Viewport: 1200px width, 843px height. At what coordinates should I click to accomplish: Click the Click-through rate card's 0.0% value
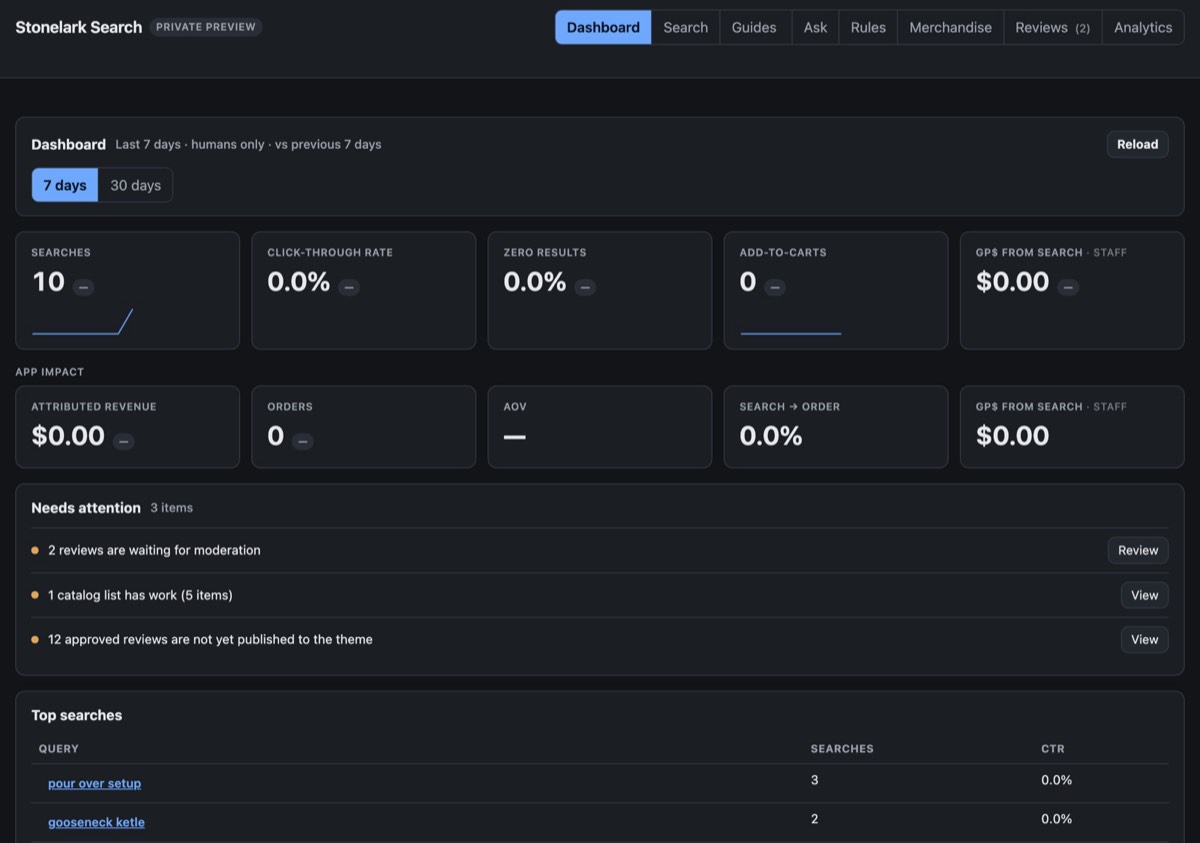point(298,282)
